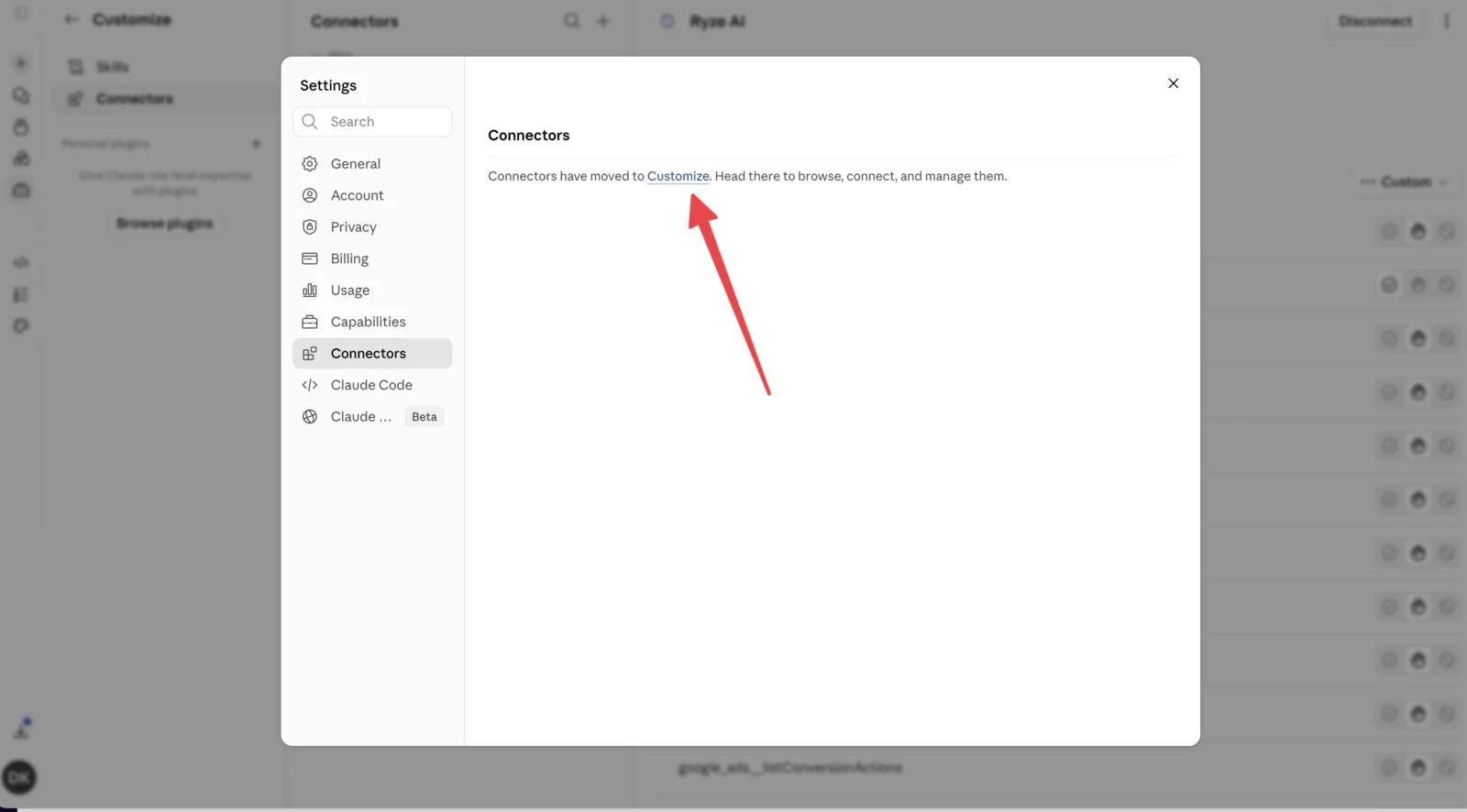1467x812 pixels.
Task: Toggle the sidebar with the top-left panel icon
Action: coord(21,14)
